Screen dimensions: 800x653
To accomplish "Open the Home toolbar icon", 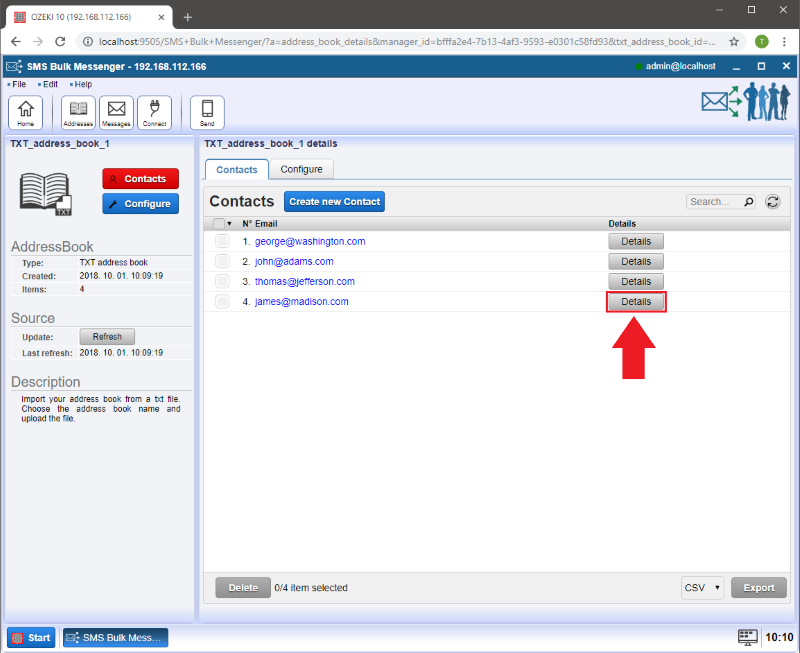I will click(25, 112).
